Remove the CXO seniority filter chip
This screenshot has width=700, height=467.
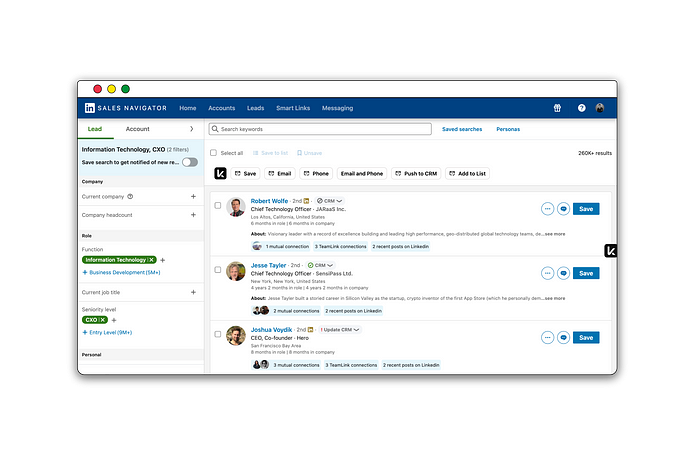click(102, 320)
